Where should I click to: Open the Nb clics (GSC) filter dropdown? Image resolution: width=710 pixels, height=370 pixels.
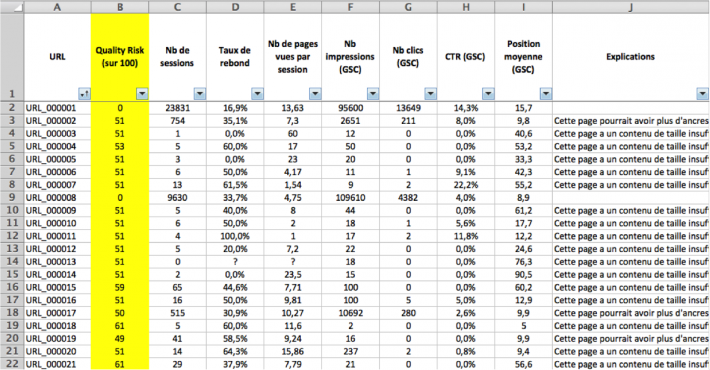431,94
